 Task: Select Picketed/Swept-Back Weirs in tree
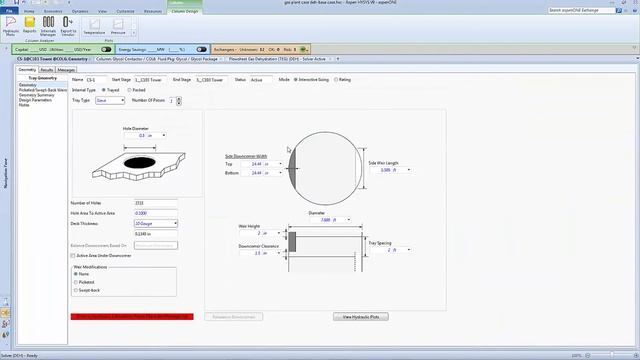(x=43, y=90)
